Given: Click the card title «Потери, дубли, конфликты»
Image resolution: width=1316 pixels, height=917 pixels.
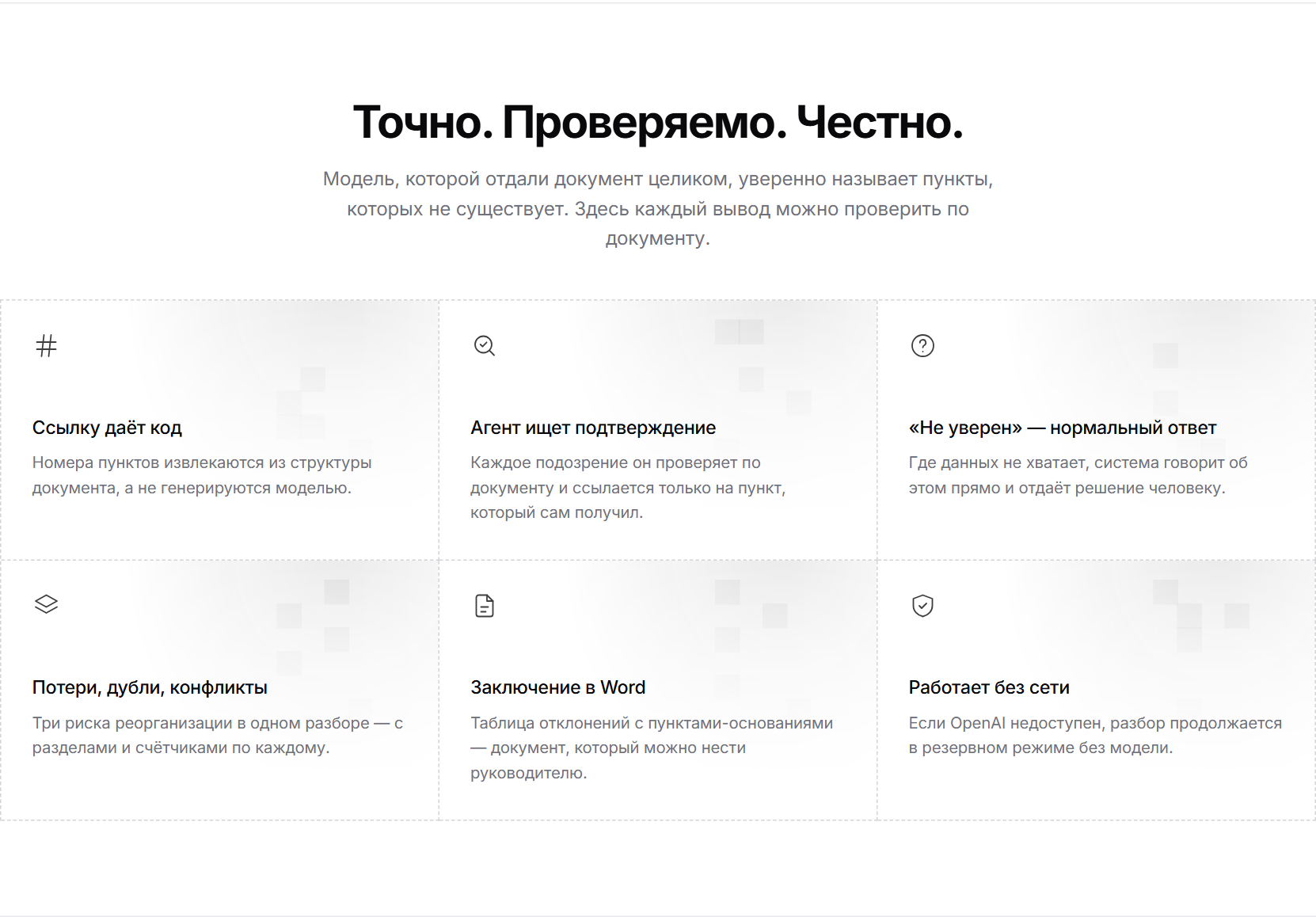Looking at the screenshot, I should [150, 687].
